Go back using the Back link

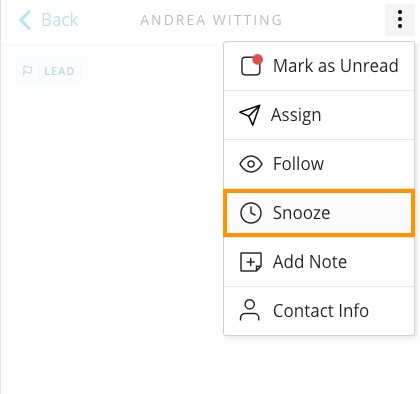(x=48, y=20)
